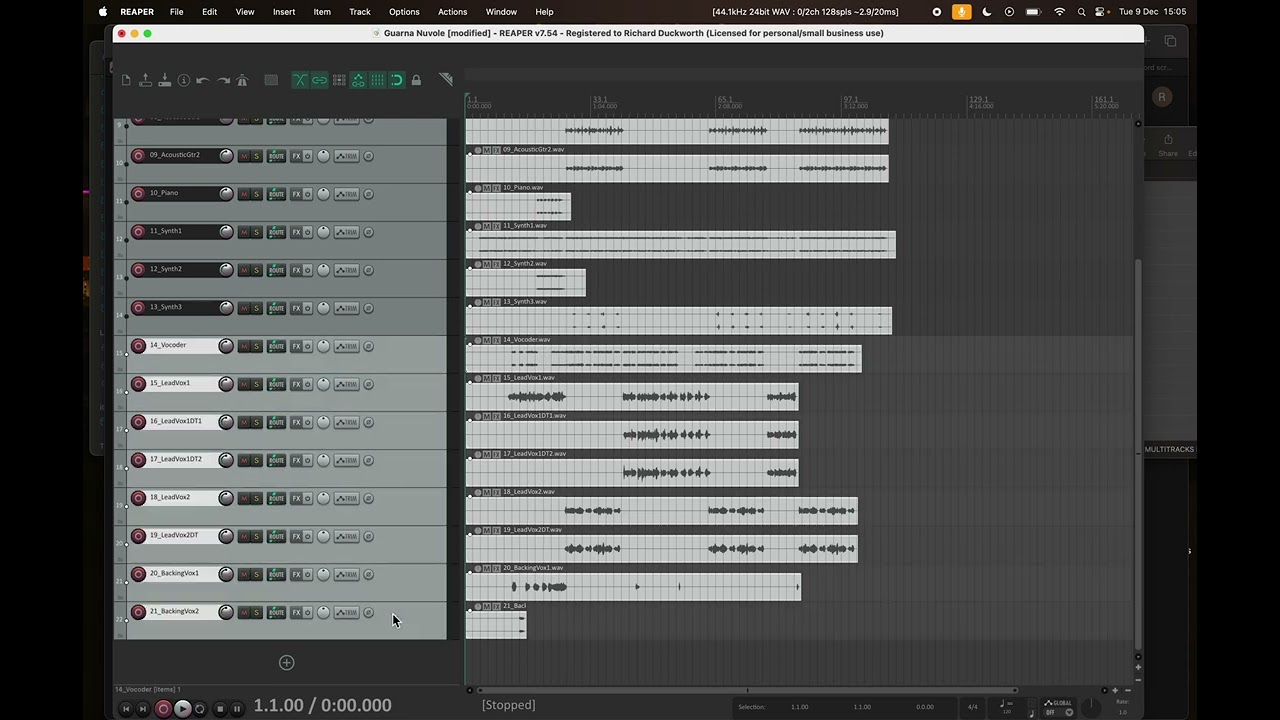This screenshot has height=720, width=1280.
Task: Toggle item grouping link icon
Action: tap(319, 80)
